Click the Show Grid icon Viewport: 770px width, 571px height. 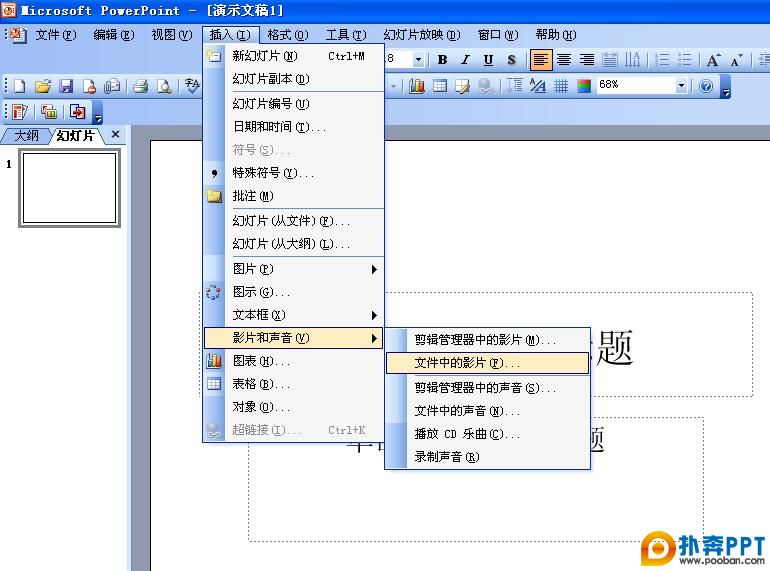pos(561,86)
